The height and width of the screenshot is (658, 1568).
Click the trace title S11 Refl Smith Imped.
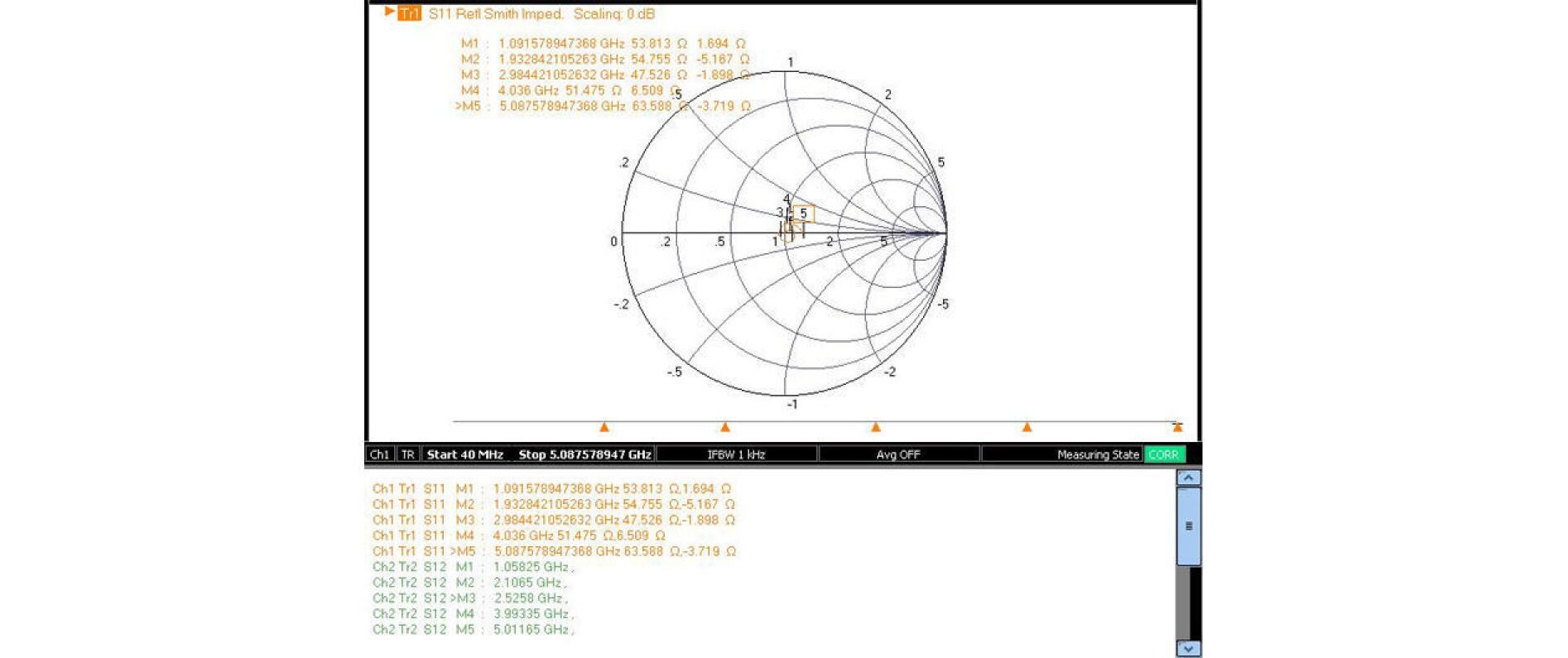(x=496, y=14)
